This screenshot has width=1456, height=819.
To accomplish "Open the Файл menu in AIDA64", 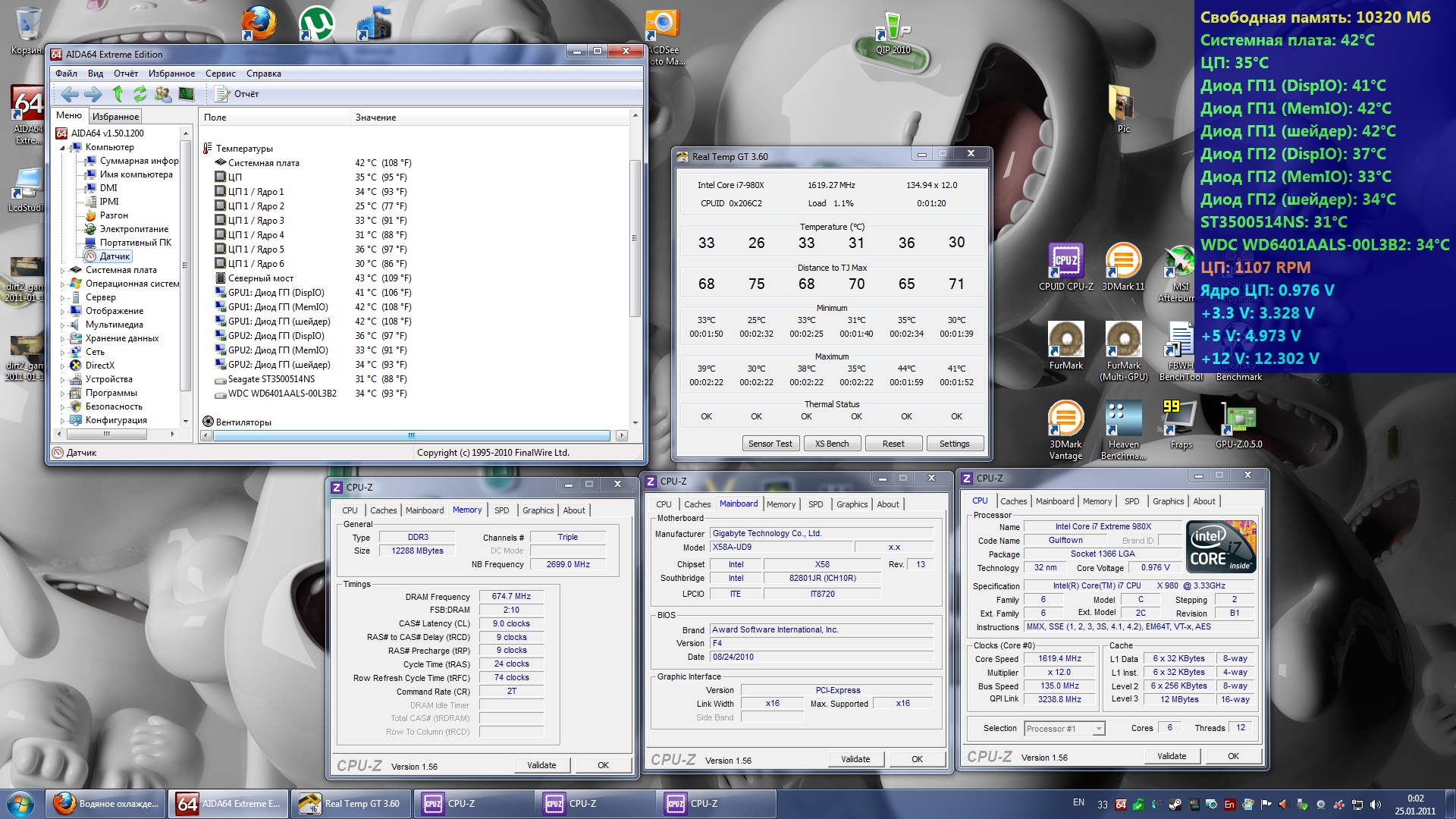I will (x=66, y=74).
